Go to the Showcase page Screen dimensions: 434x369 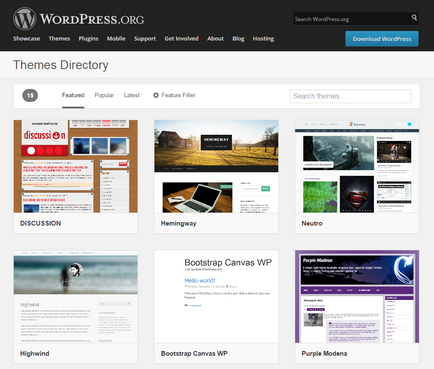27,39
